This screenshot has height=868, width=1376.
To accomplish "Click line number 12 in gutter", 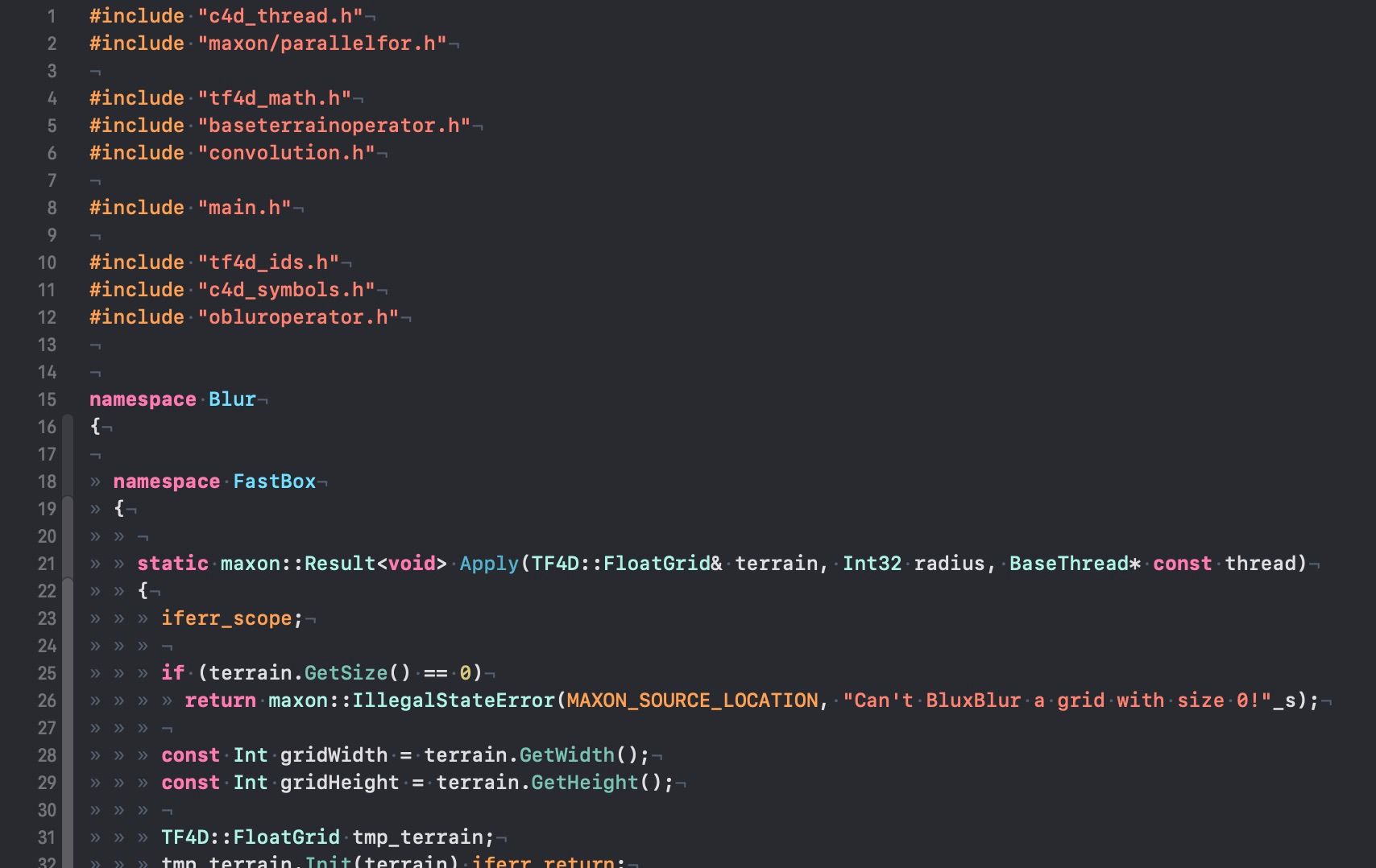I will point(48,317).
